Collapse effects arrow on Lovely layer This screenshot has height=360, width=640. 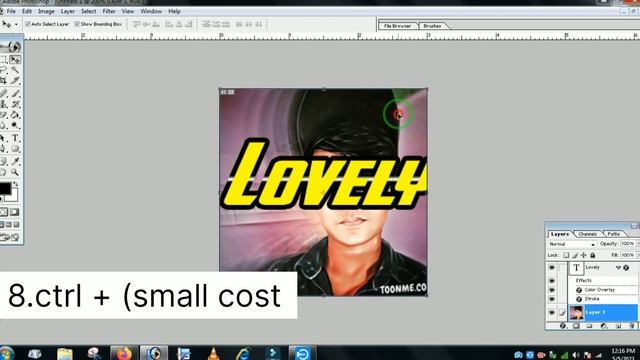(618, 268)
